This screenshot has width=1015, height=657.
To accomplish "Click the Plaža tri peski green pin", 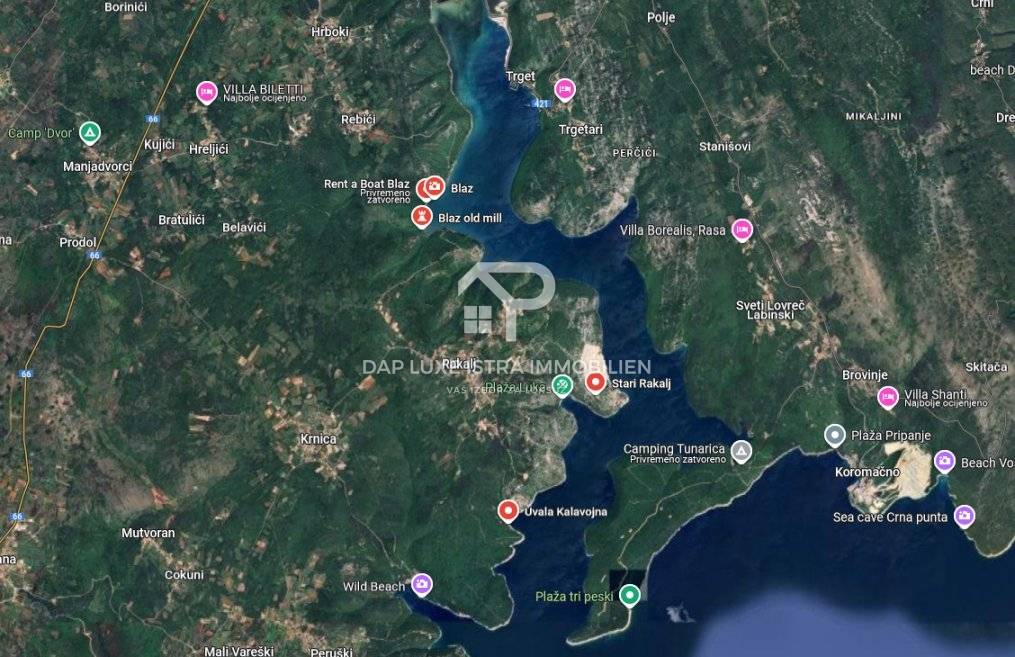I will click(629, 595).
